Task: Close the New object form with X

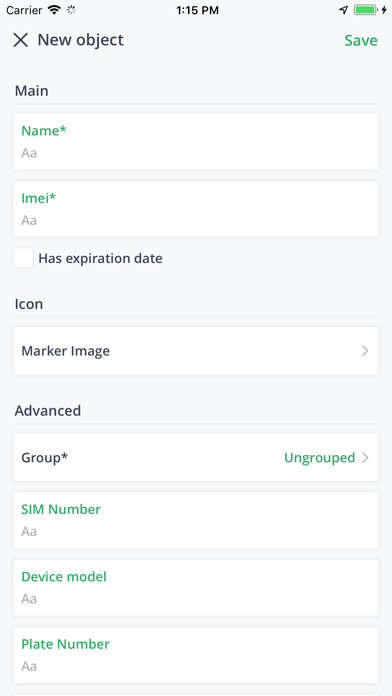Action: point(20,40)
